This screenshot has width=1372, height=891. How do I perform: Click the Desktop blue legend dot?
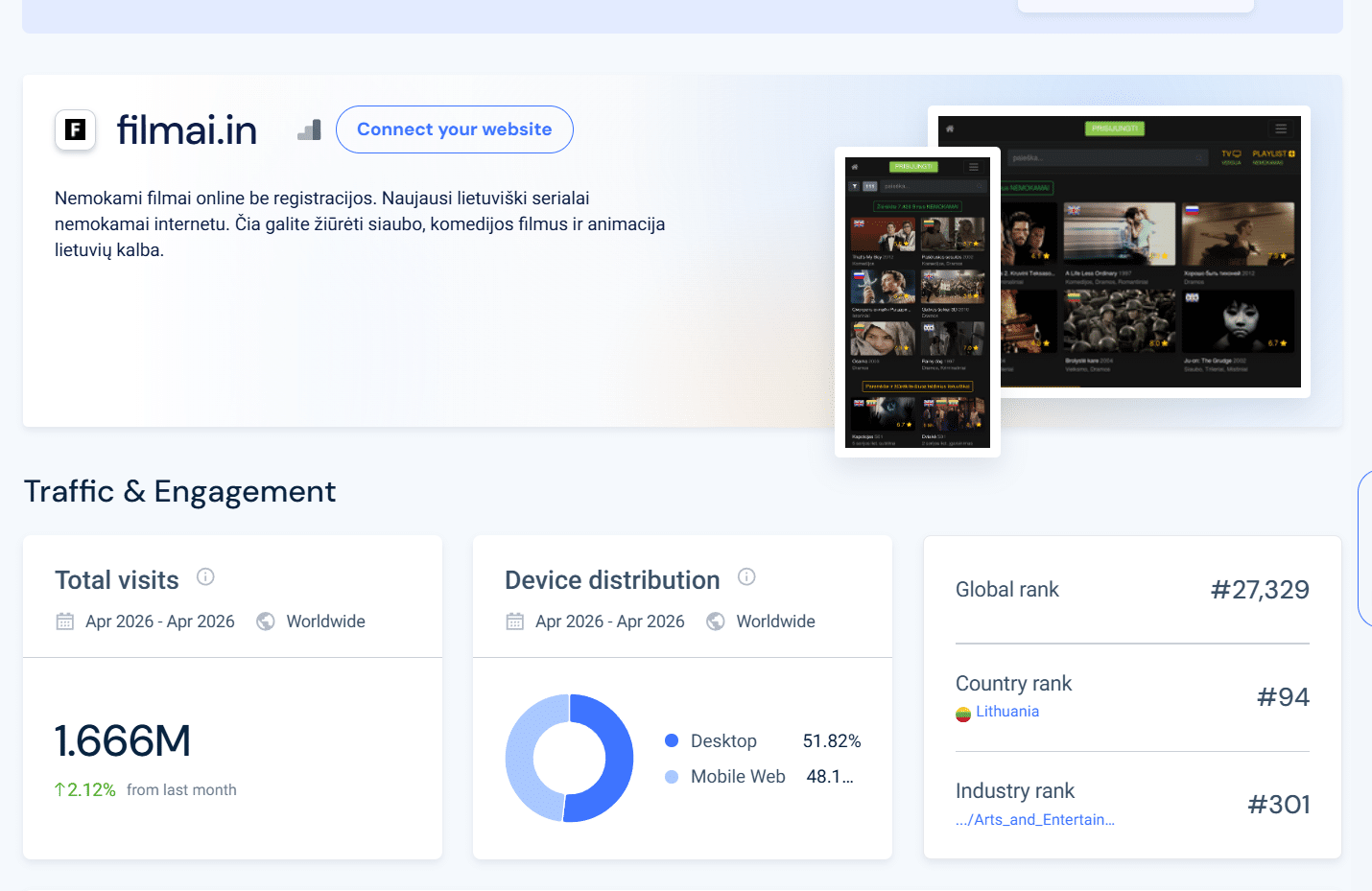click(672, 740)
